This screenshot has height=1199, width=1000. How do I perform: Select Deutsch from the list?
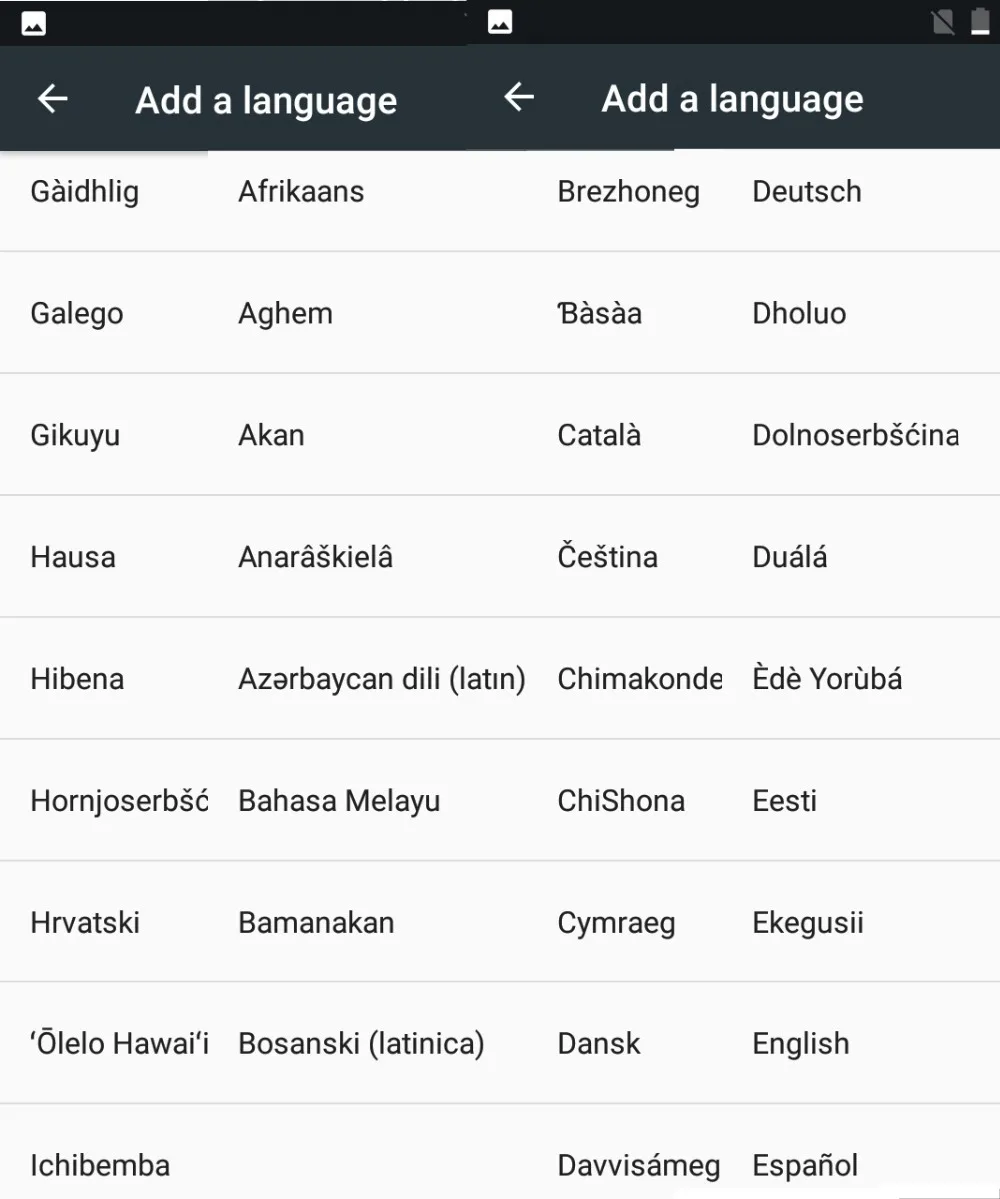(807, 192)
